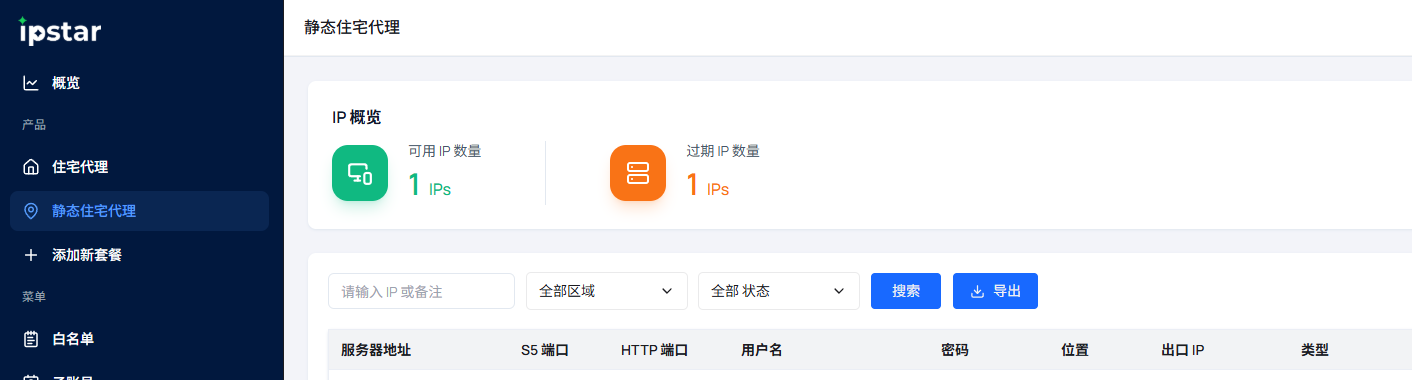Image resolution: width=1412 pixels, height=380 pixels.
Task: Click the HTTP 端口 column header
Action: (654, 350)
